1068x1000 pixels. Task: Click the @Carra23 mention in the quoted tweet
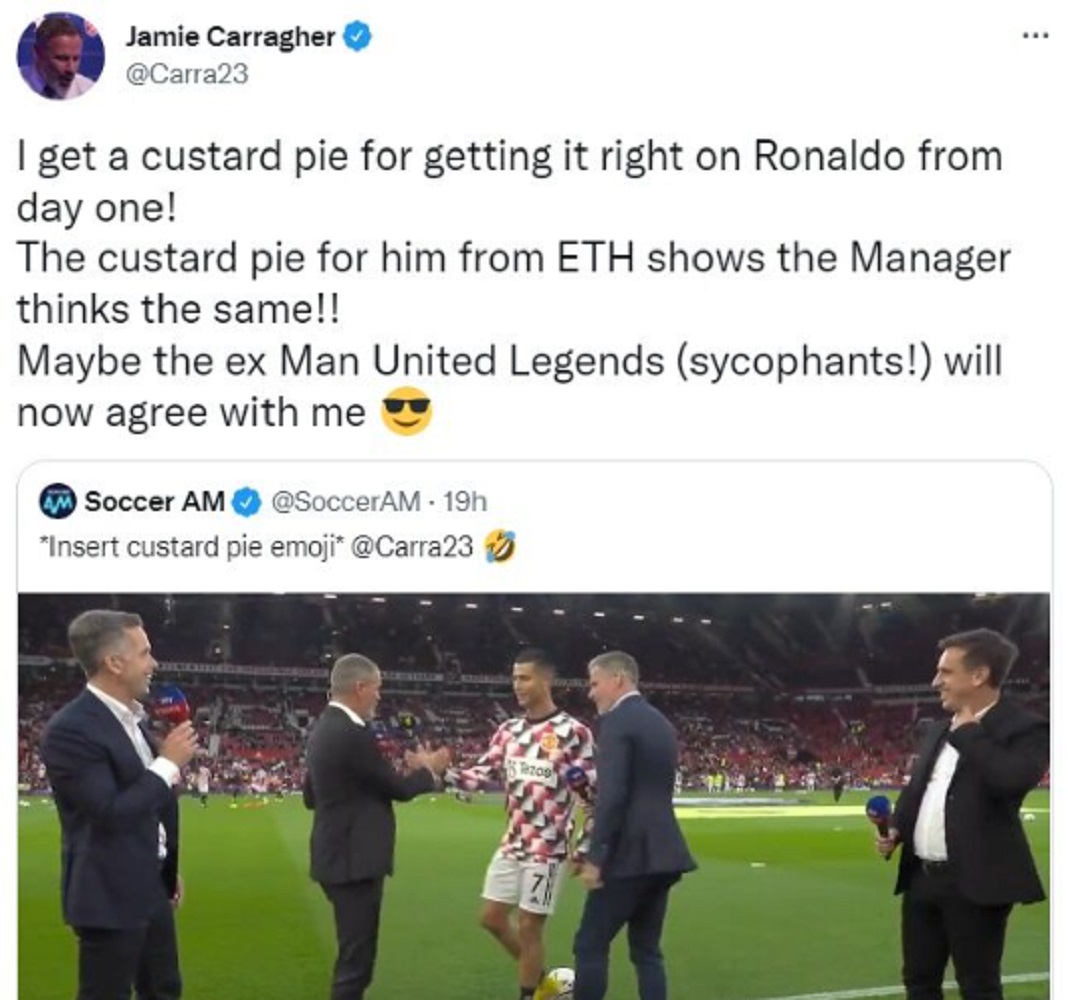pyautogui.click(x=411, y=546)
